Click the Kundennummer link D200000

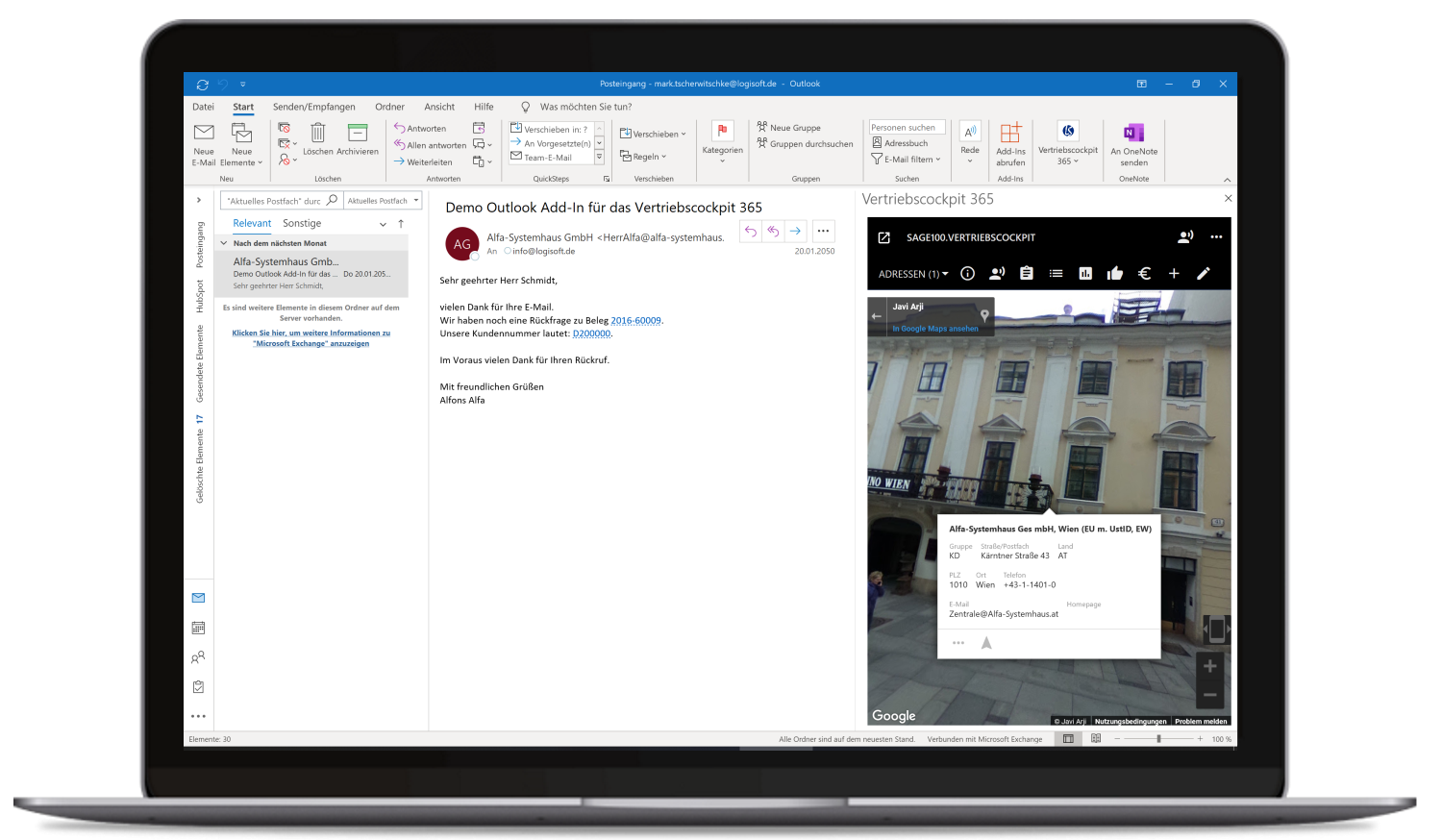(x=591, y=334)
